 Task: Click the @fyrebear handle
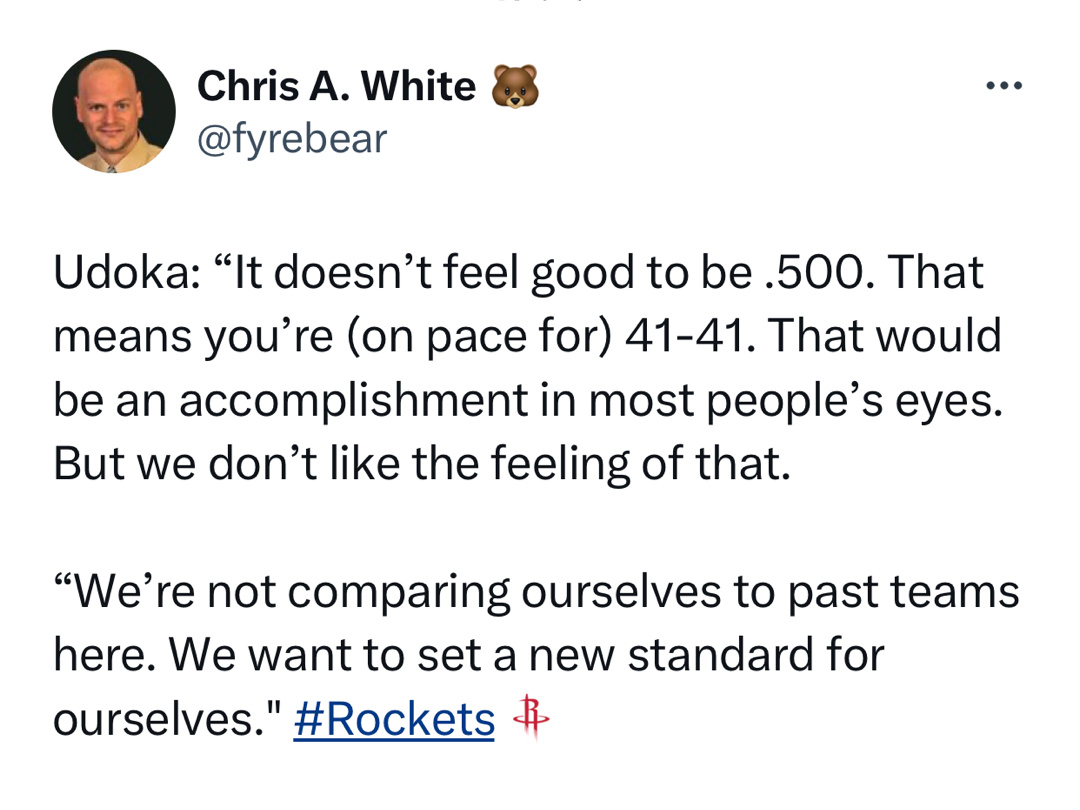pos(292,138)
